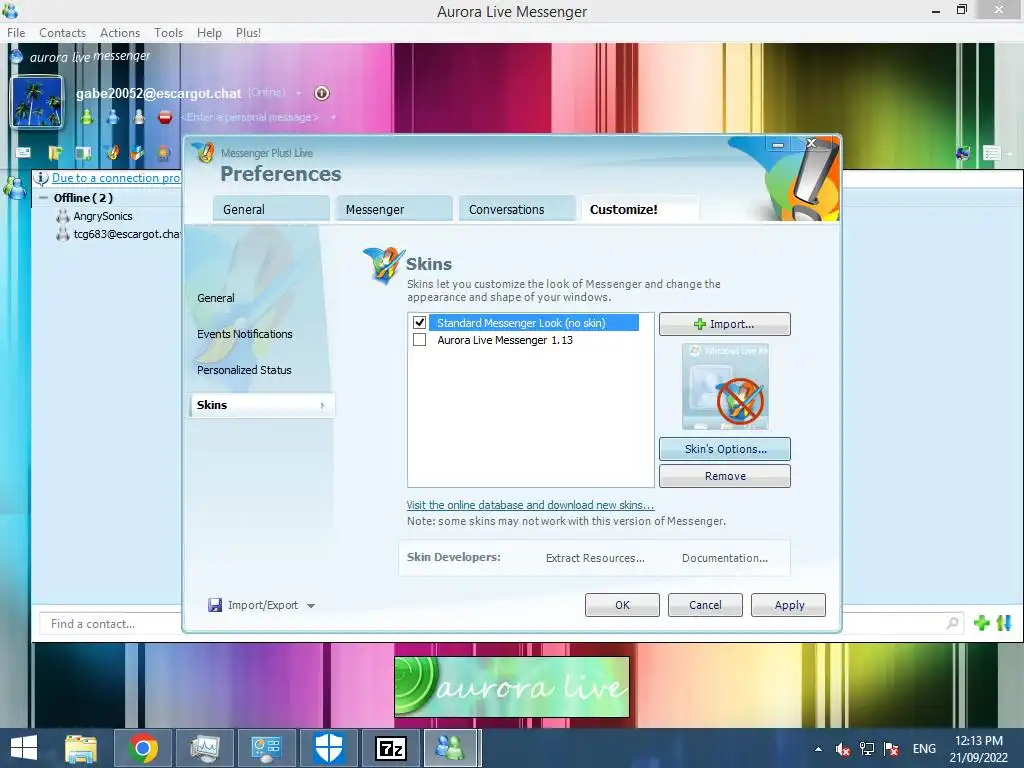Click the Find a contact search field

point(111,624)
